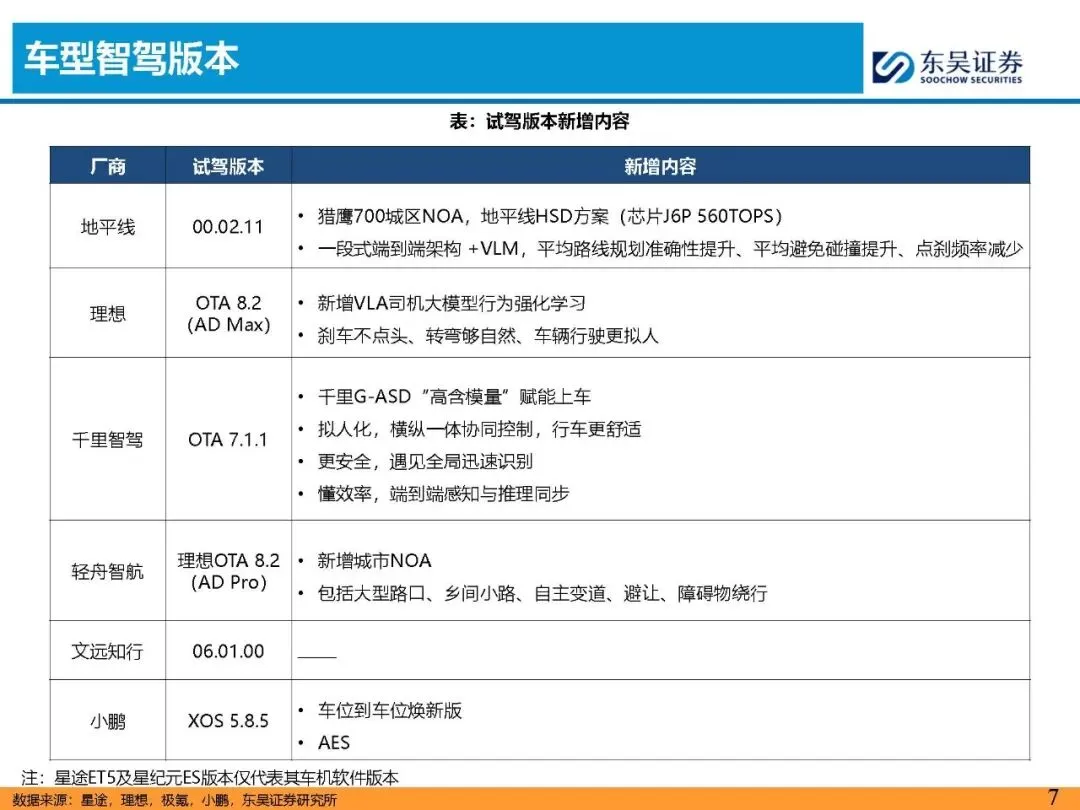Click the line about 一段式端到端架构 +VLM
This screenshot has height=810, width=1080.
click(670, 249)
